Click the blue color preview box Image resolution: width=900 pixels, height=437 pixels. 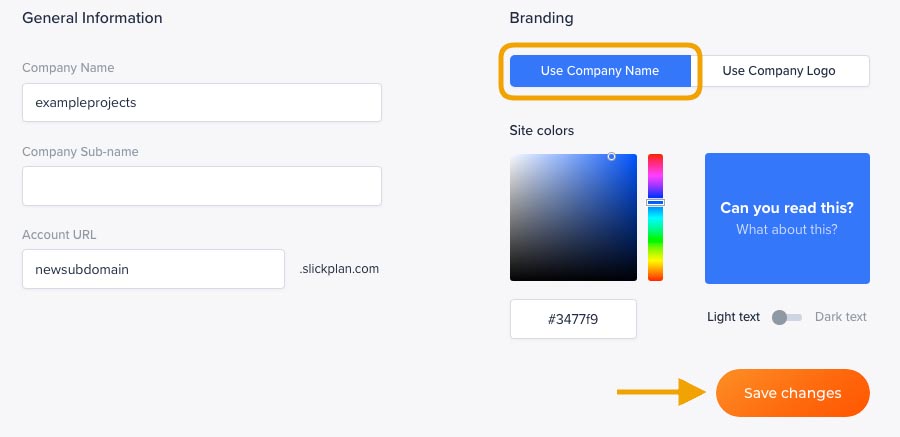point(787,260)
